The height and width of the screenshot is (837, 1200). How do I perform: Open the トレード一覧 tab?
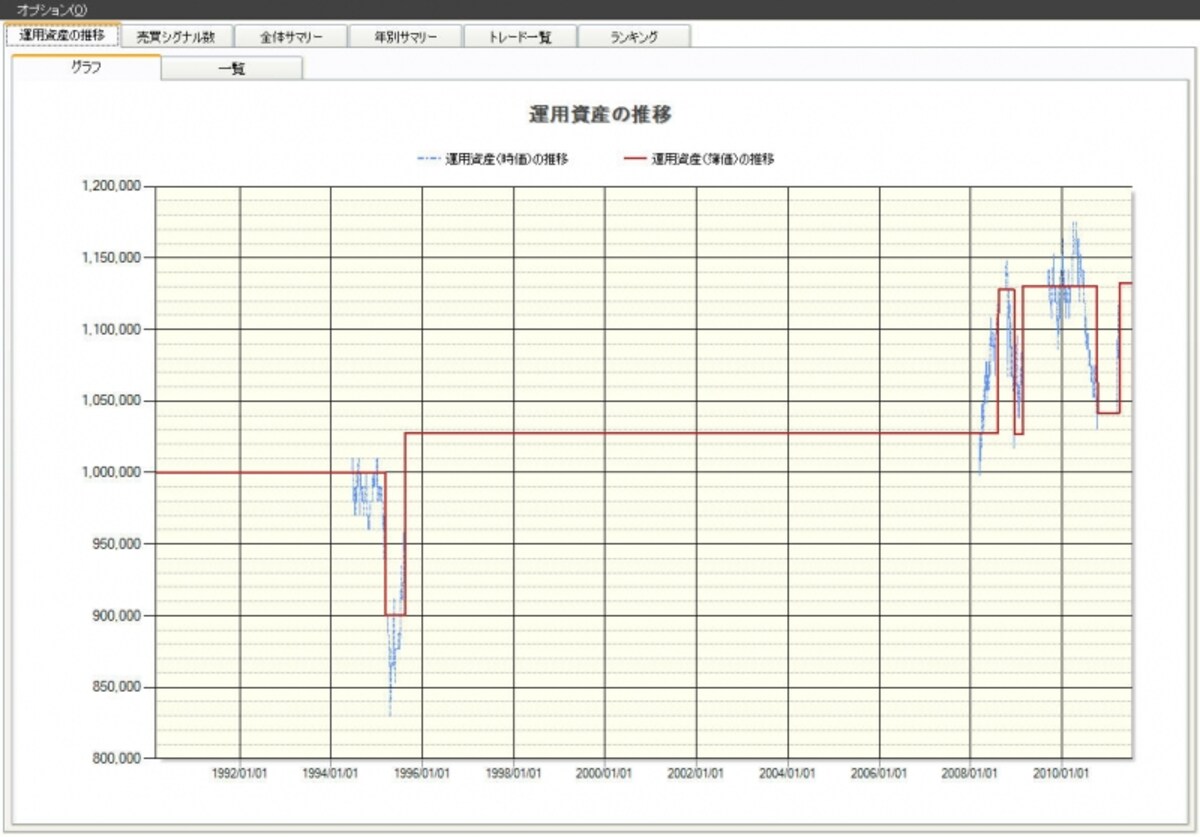[519, 36]
